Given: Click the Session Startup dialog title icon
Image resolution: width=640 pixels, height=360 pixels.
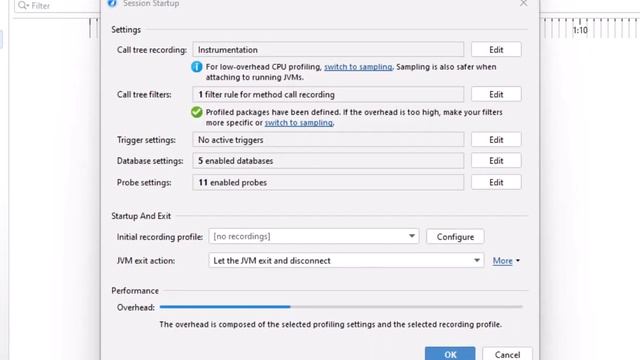Looking at the screenshot, I should (x=112, y=4).
